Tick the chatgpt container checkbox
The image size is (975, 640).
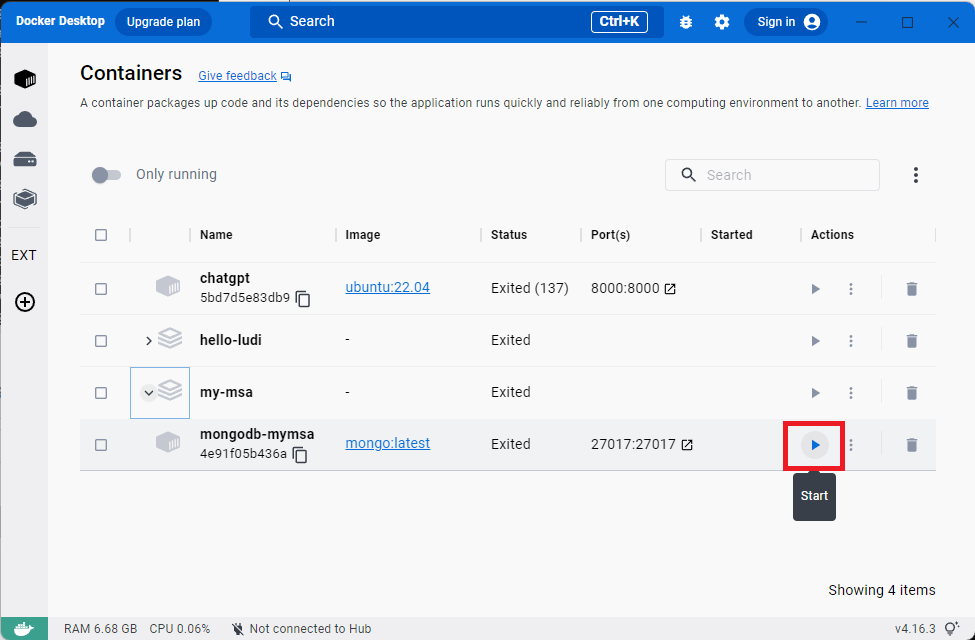101,289
